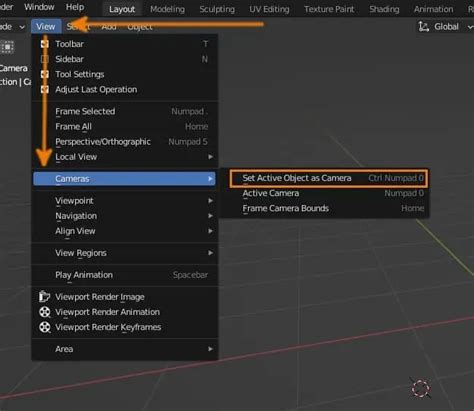Viewport: 474px width, 411px height.
Task: Expand the Local View submenu
Action: (125, 157)
